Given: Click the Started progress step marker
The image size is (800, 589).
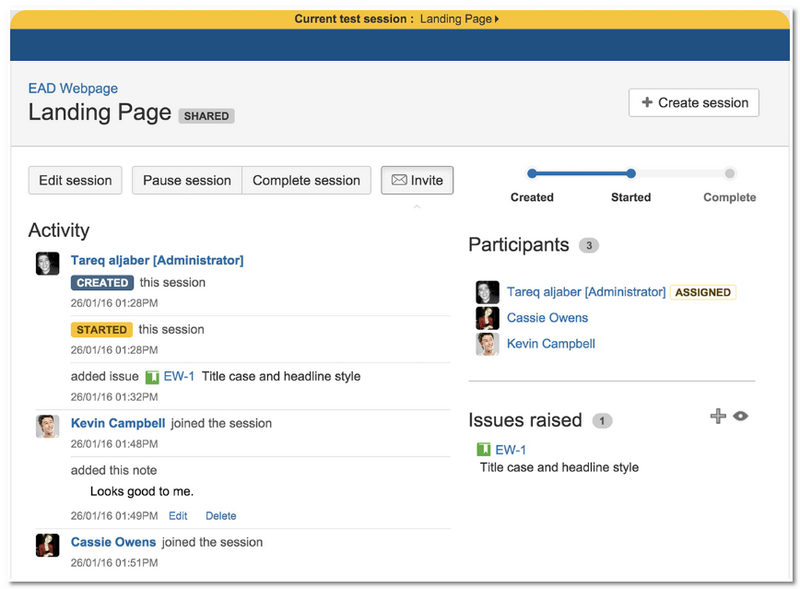Looking at the screenshot, I should click(631, 174).
